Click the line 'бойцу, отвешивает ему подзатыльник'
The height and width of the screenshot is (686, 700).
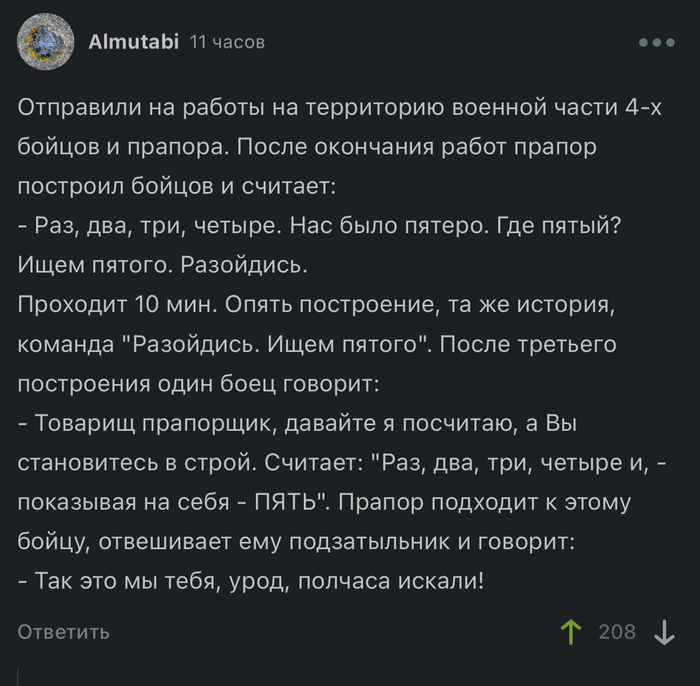[296, 541]
